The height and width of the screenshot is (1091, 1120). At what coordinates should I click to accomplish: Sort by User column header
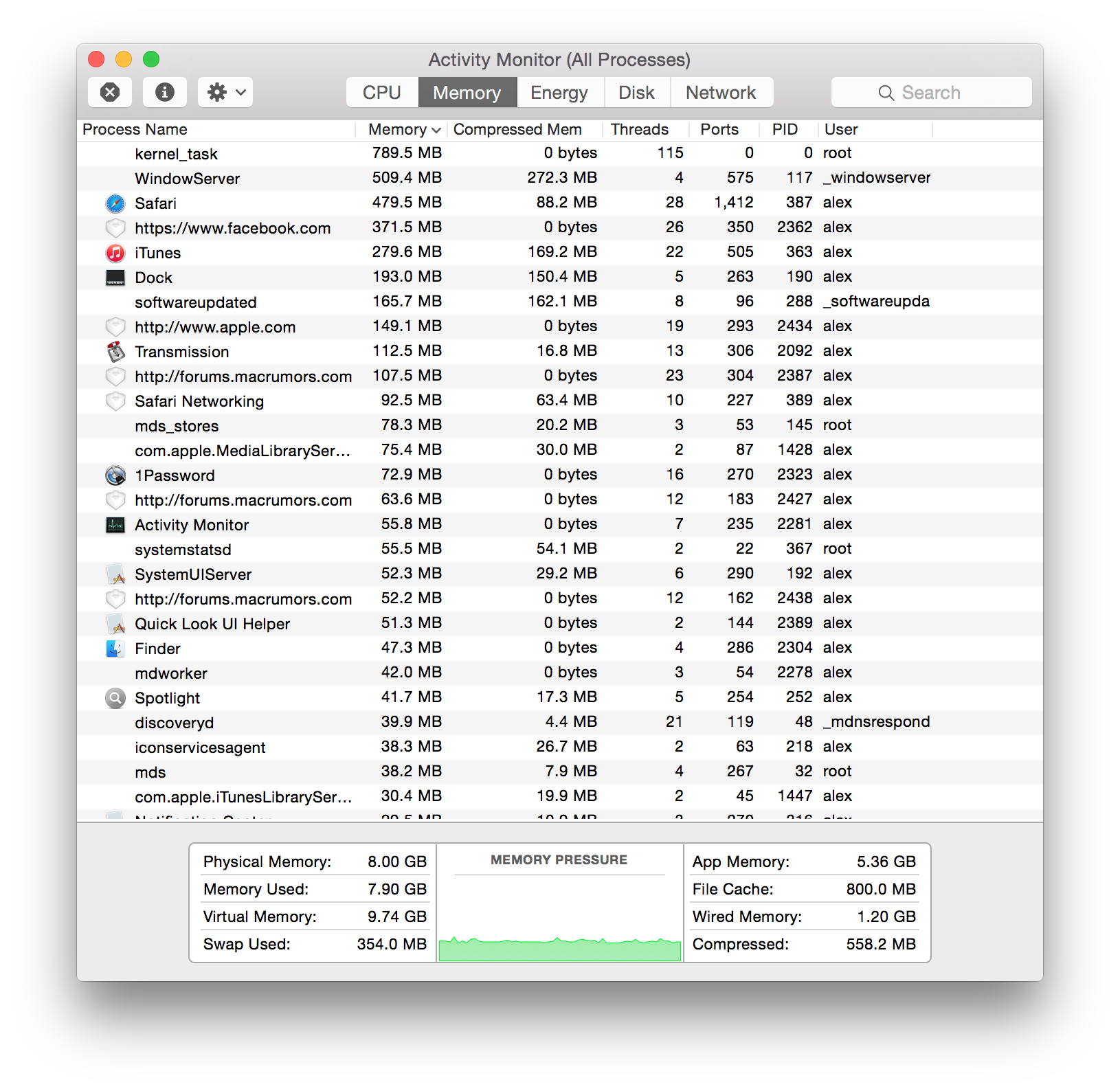(x=875, y=129)
